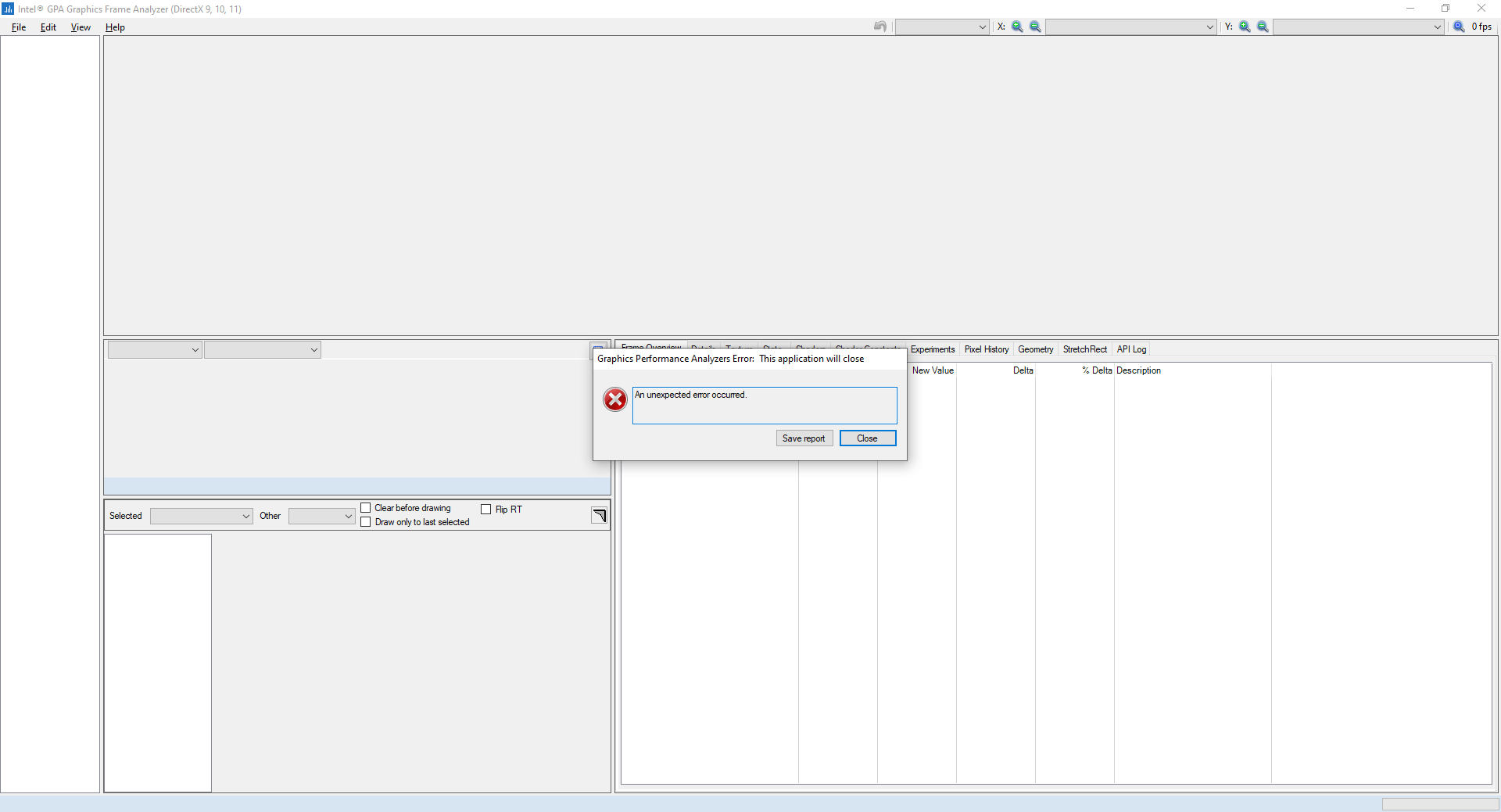Screen dimensions: 1501x812
Task: Enable Clear before drawing
Action: [x=365, y=507]
